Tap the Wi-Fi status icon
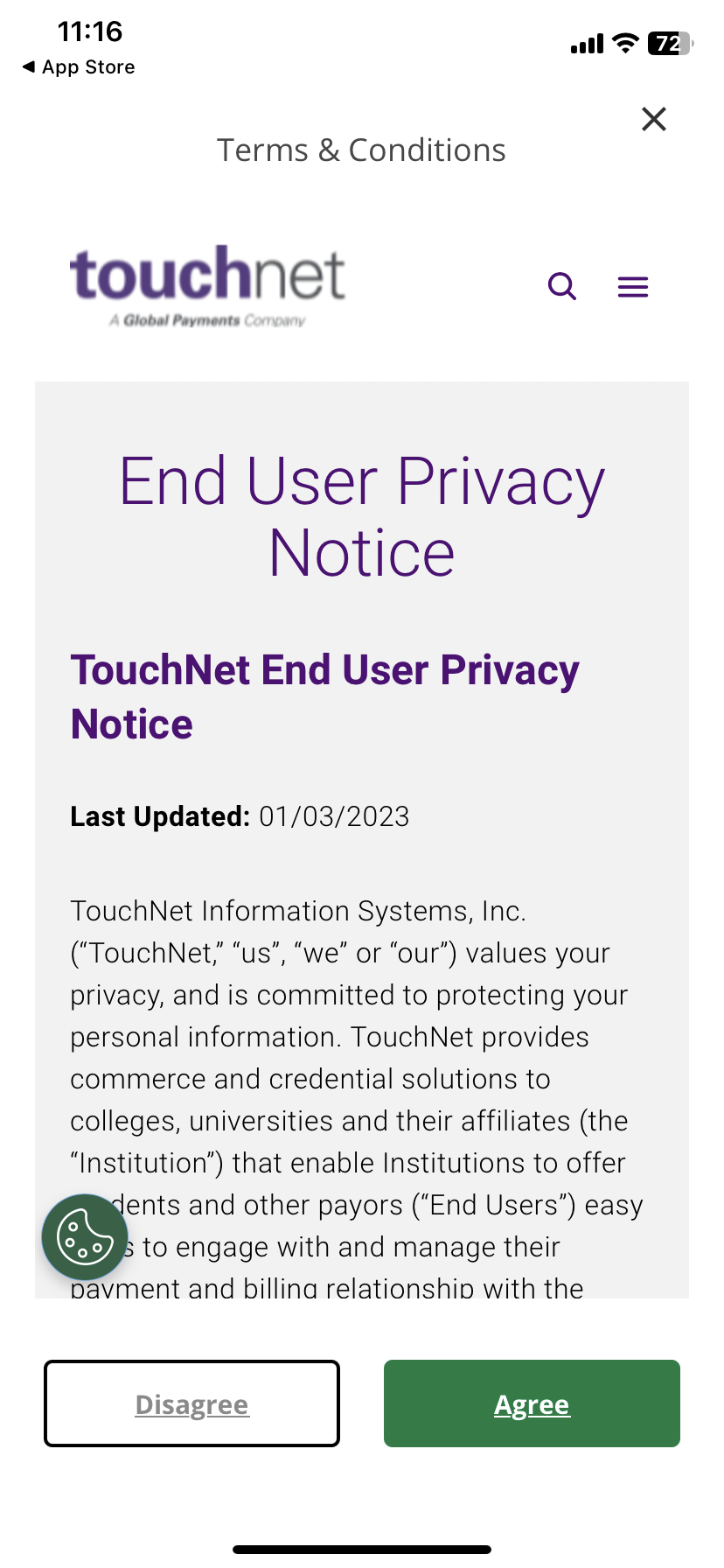The width and height of the screenshot is (724, 1568). point(625,43)
